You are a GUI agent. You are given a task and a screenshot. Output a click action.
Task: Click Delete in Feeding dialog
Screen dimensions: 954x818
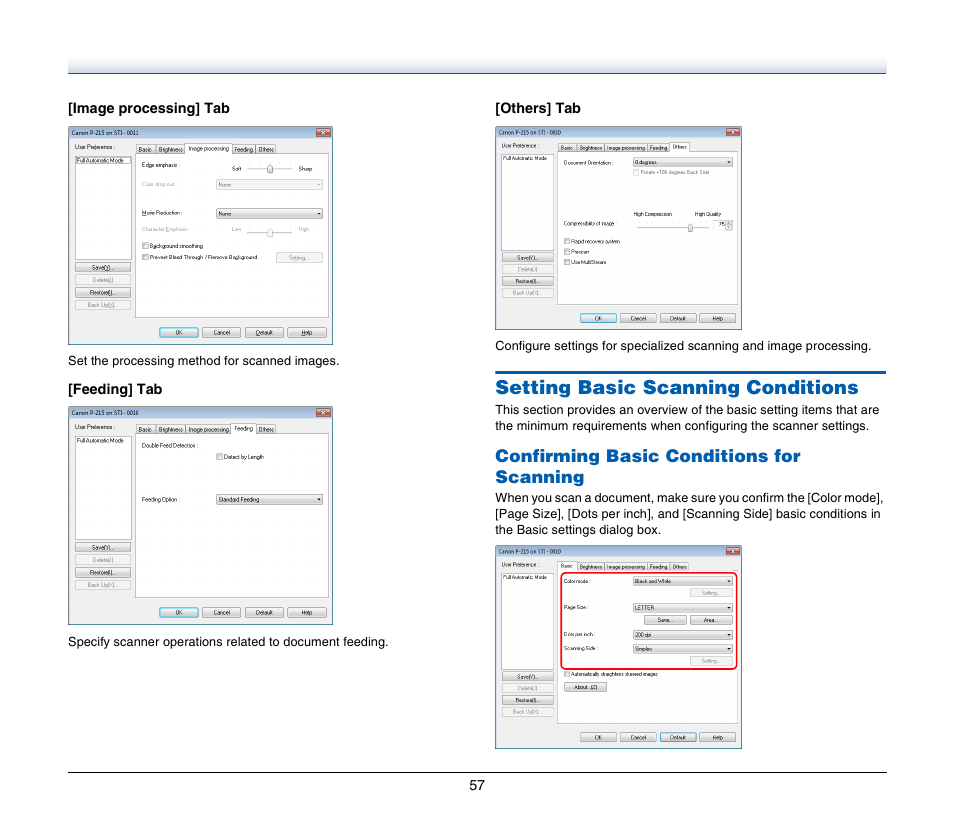(103, 560)
